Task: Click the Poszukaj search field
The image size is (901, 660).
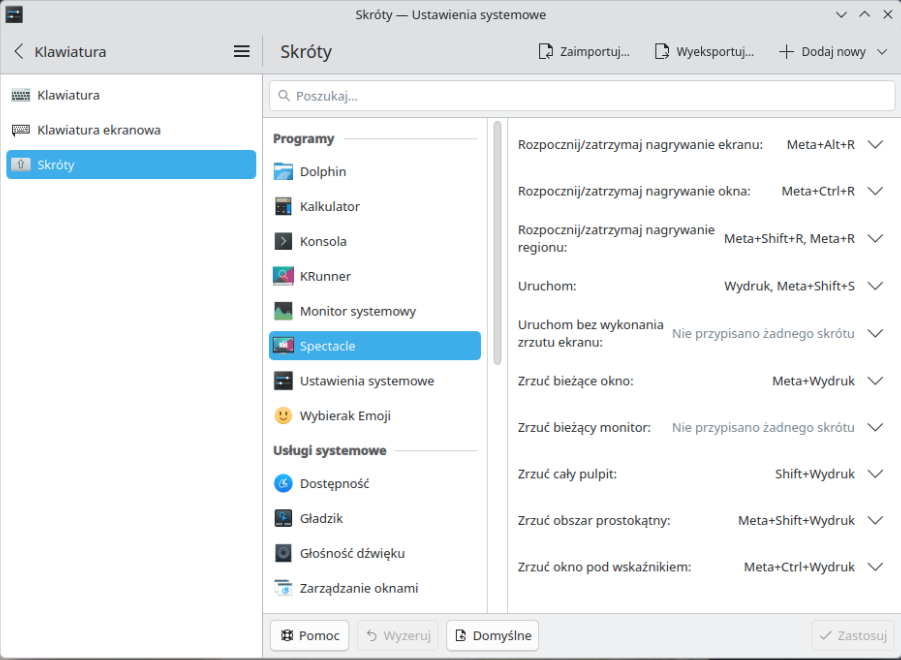Action: click(582, 96)
